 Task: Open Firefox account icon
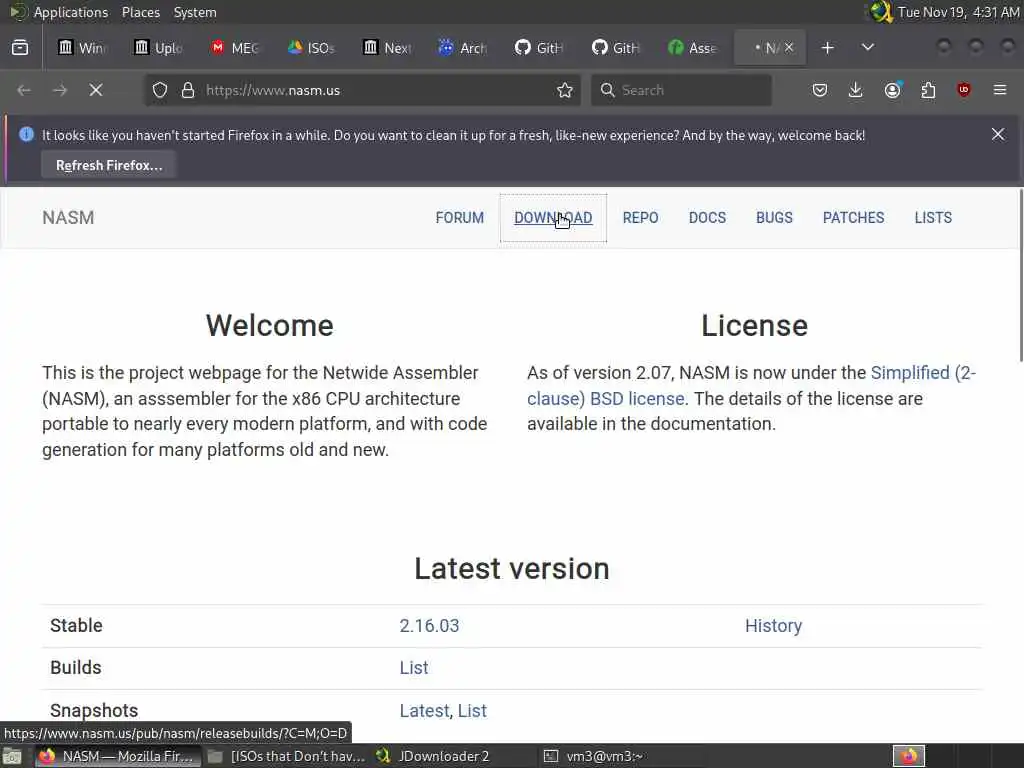(x=893, y=90)
